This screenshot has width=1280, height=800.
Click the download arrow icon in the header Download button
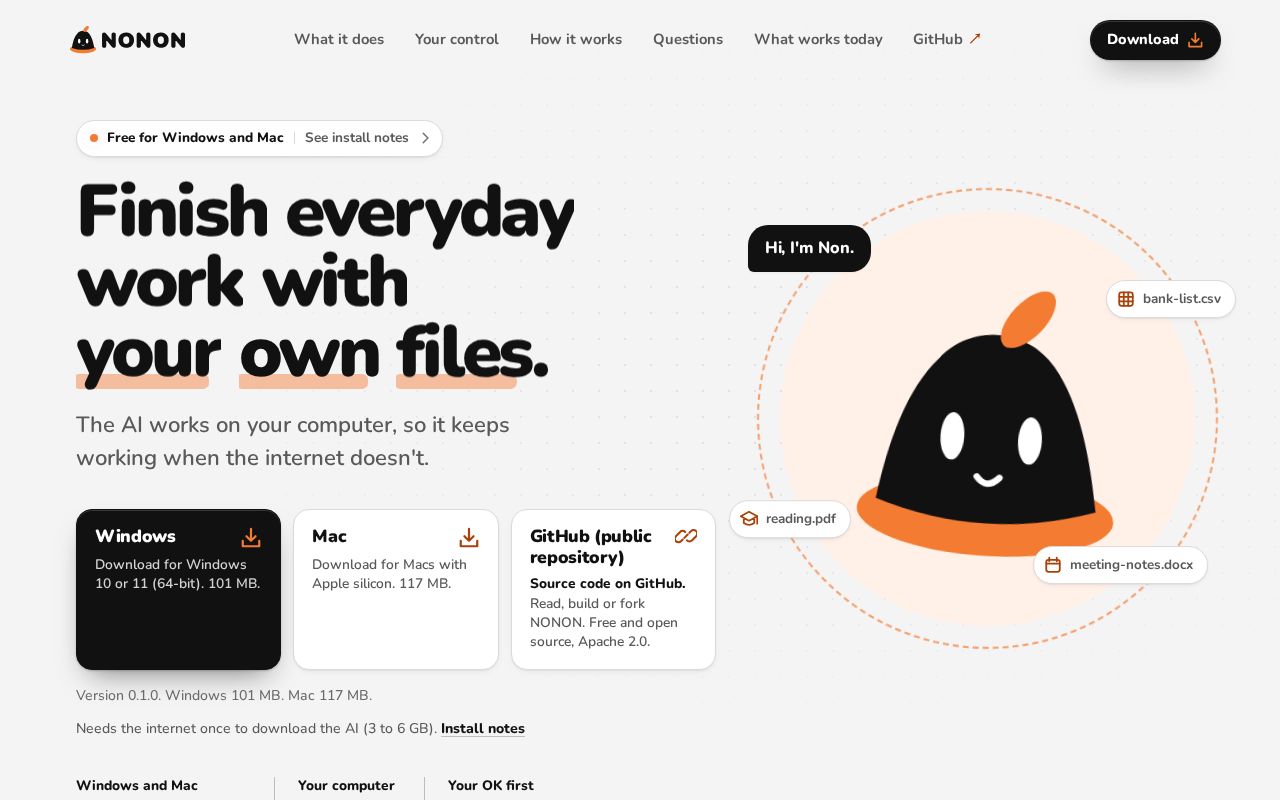[1195, 40]
